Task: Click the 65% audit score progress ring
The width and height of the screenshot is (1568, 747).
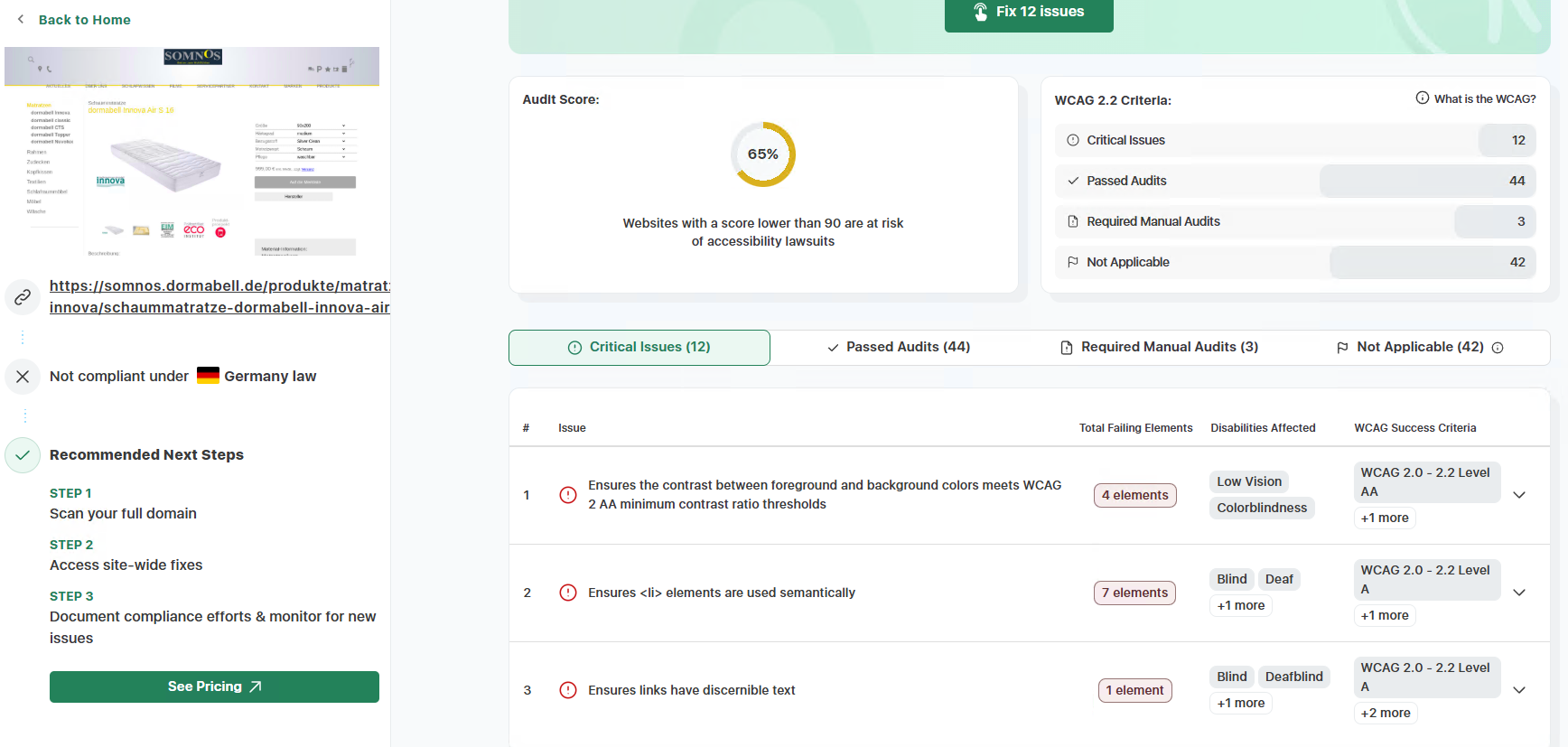Action: [763, 154]
